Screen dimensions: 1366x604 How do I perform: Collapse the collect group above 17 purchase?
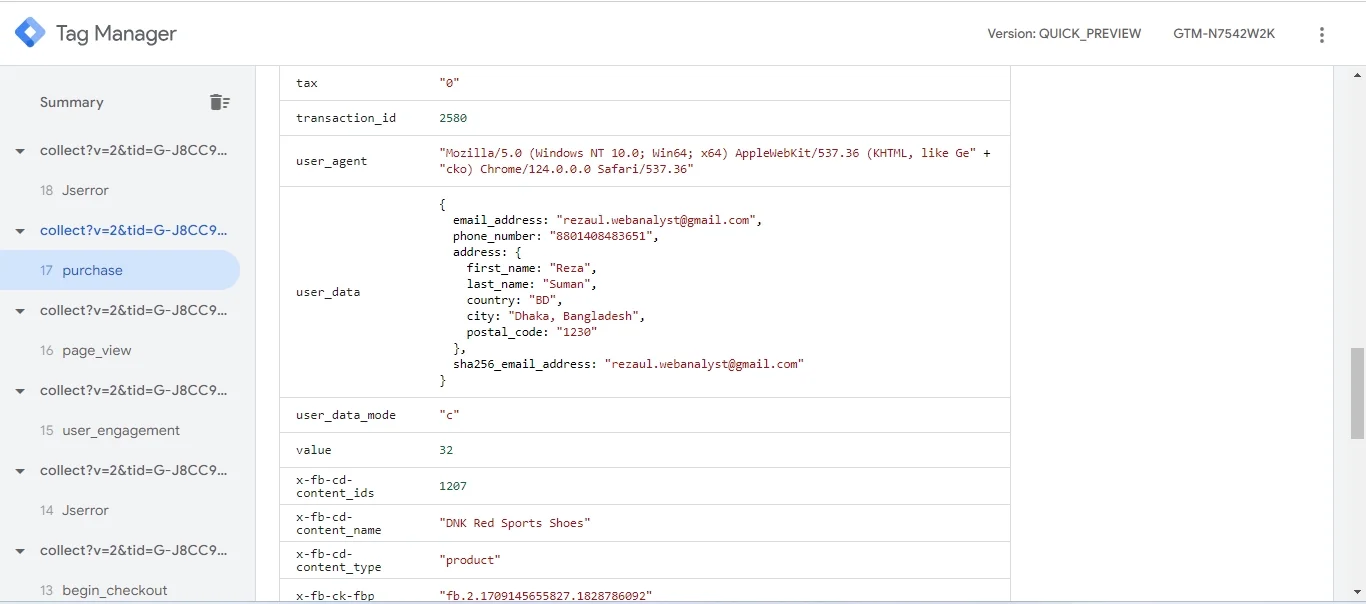click(20, 231)
